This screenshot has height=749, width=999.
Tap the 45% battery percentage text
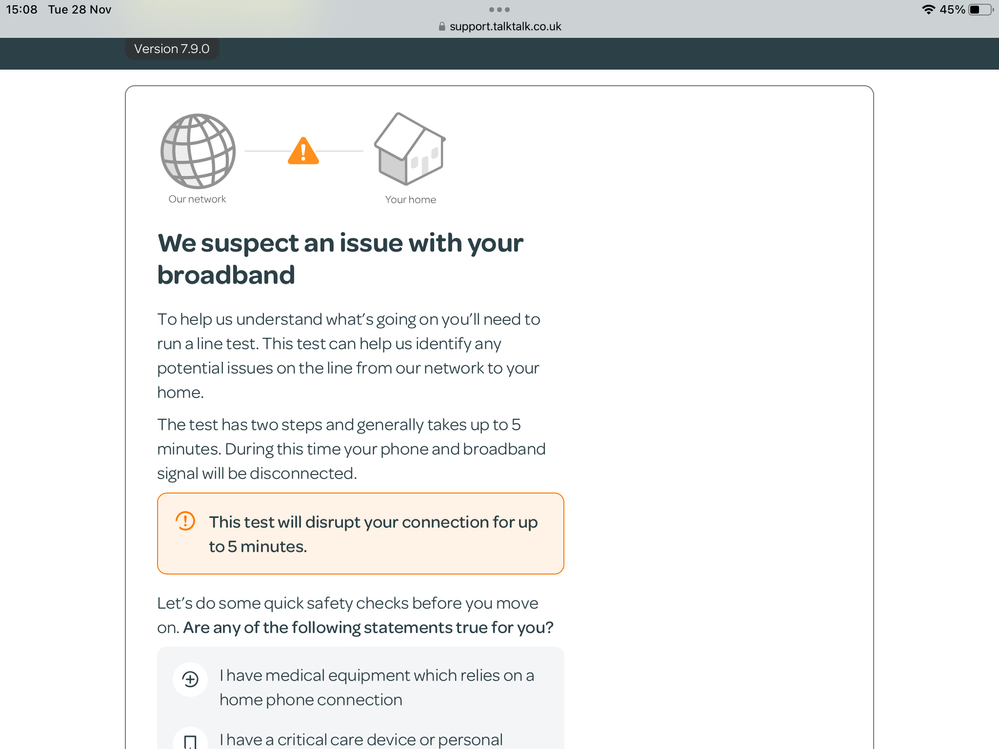pyautogui.click(x=952, y=10)
